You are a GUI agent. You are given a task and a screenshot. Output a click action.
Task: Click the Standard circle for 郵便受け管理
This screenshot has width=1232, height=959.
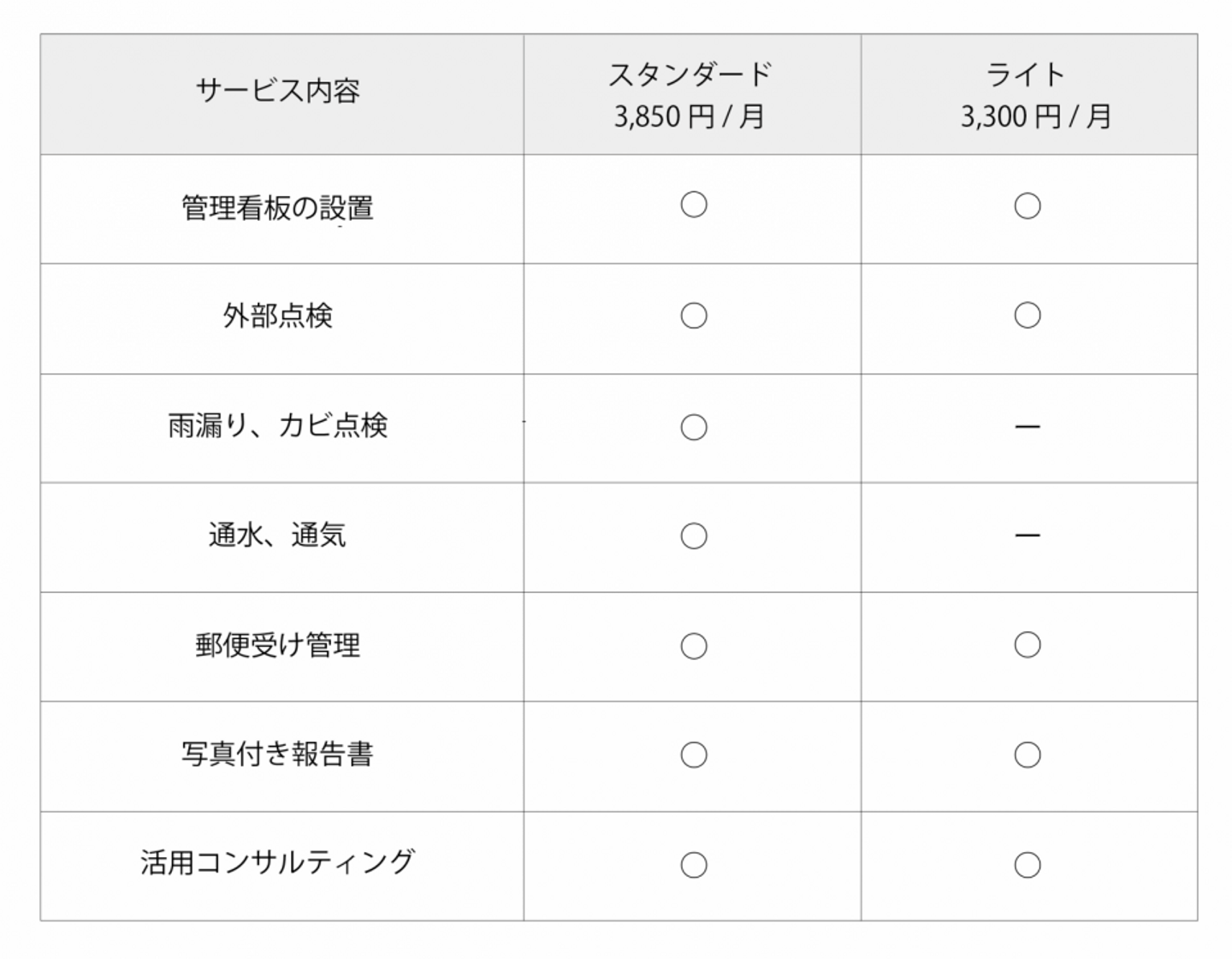(693, 646)
